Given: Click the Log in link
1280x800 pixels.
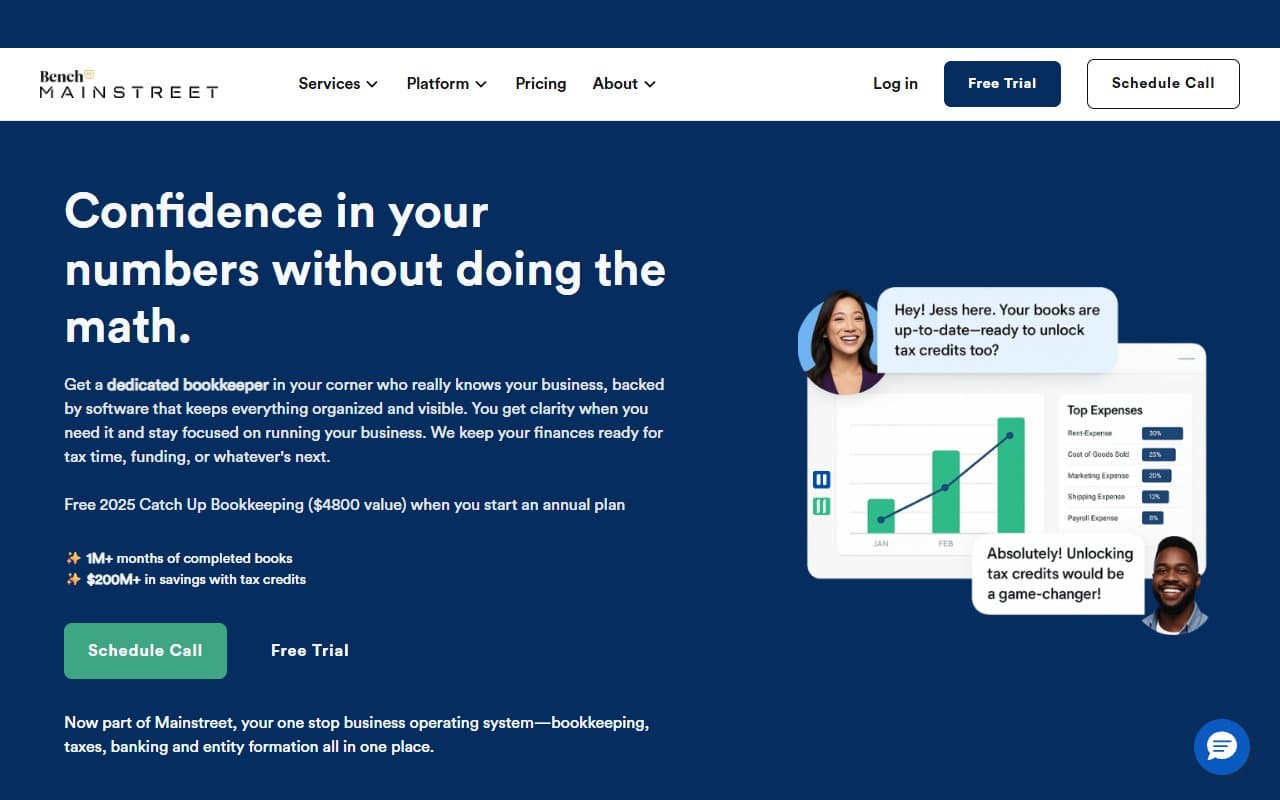Looking at the screenshot, I should [x=895, y=84].
